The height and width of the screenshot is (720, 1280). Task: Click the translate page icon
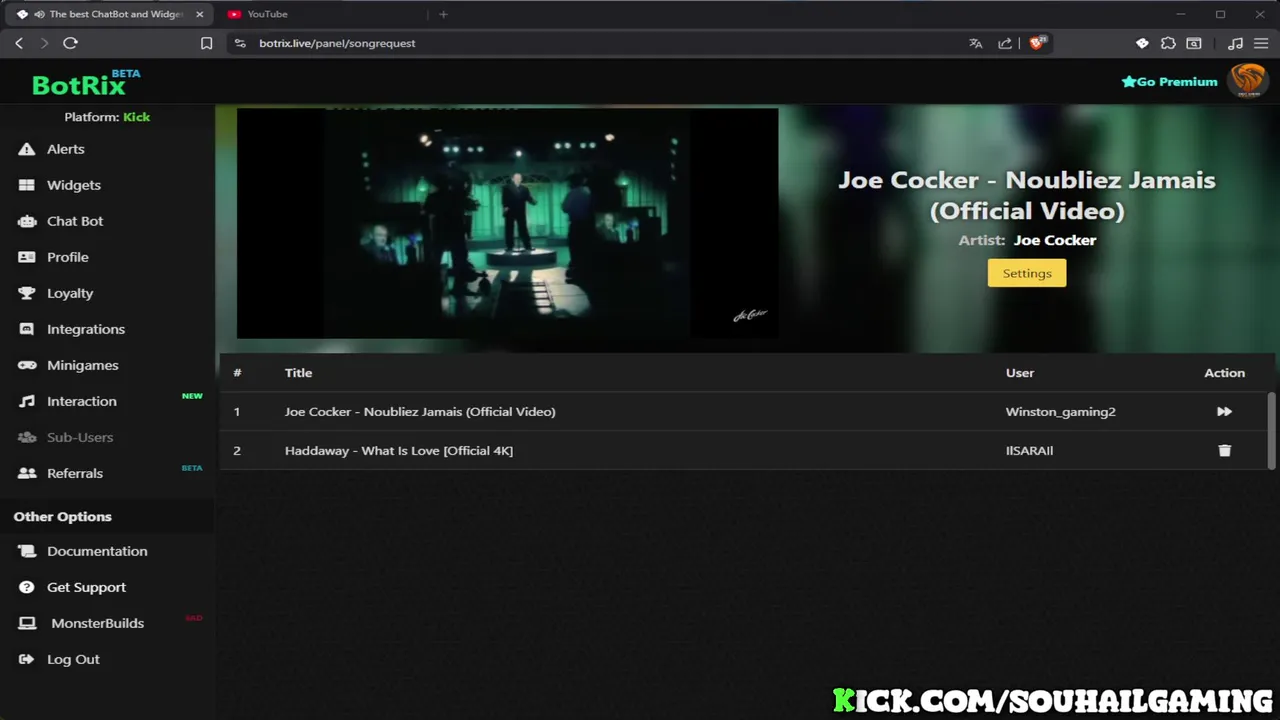coord(975,43)
